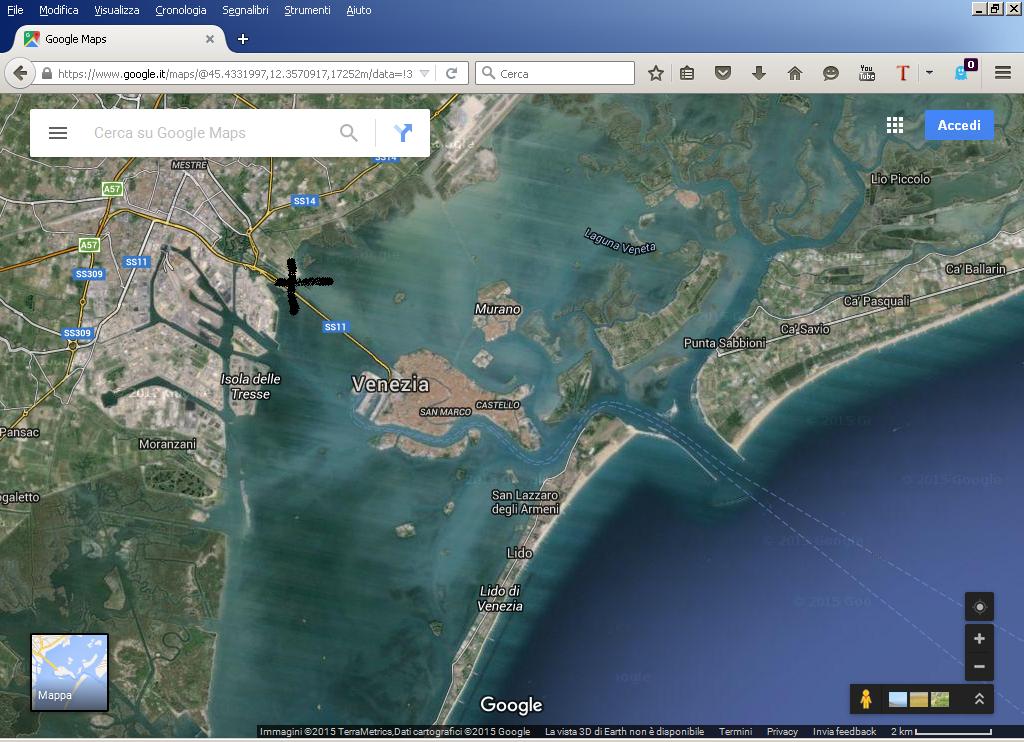Viewport: 1024px width, 742px height.
Task: Open the Aiuto menu
Action: tap(359, 10)
